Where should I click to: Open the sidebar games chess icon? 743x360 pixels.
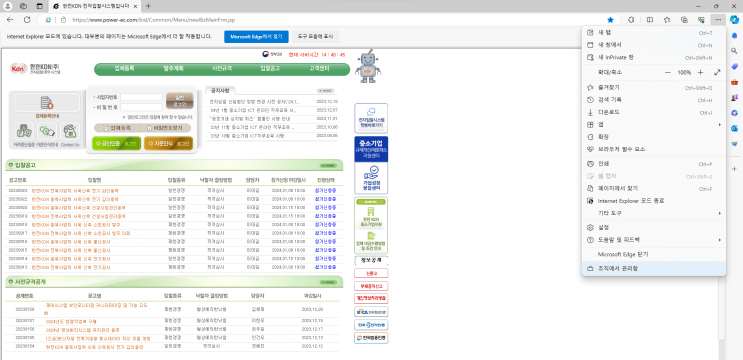[734, 97]
